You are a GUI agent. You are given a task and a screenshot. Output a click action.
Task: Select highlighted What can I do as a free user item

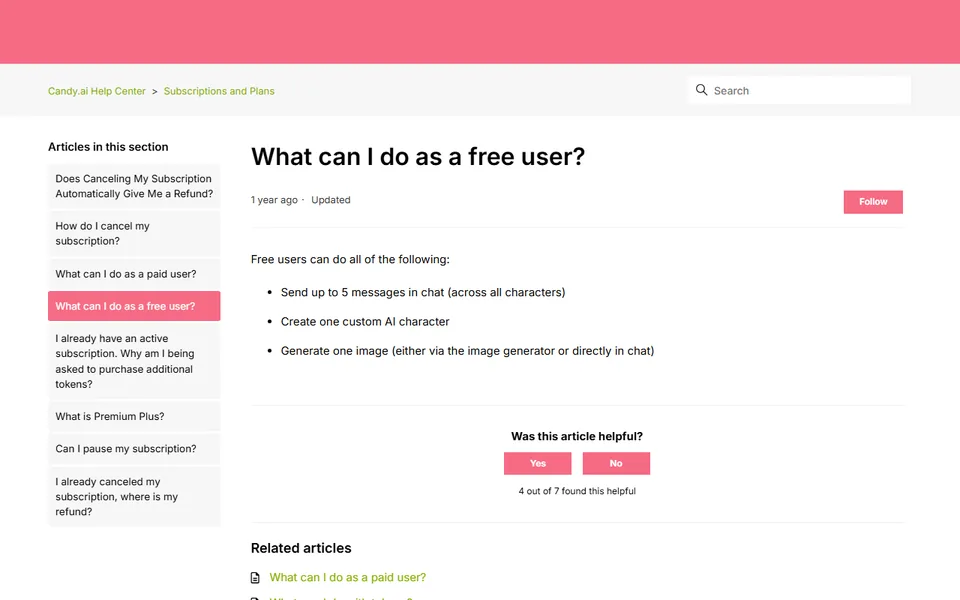click(x=134, y=306)
